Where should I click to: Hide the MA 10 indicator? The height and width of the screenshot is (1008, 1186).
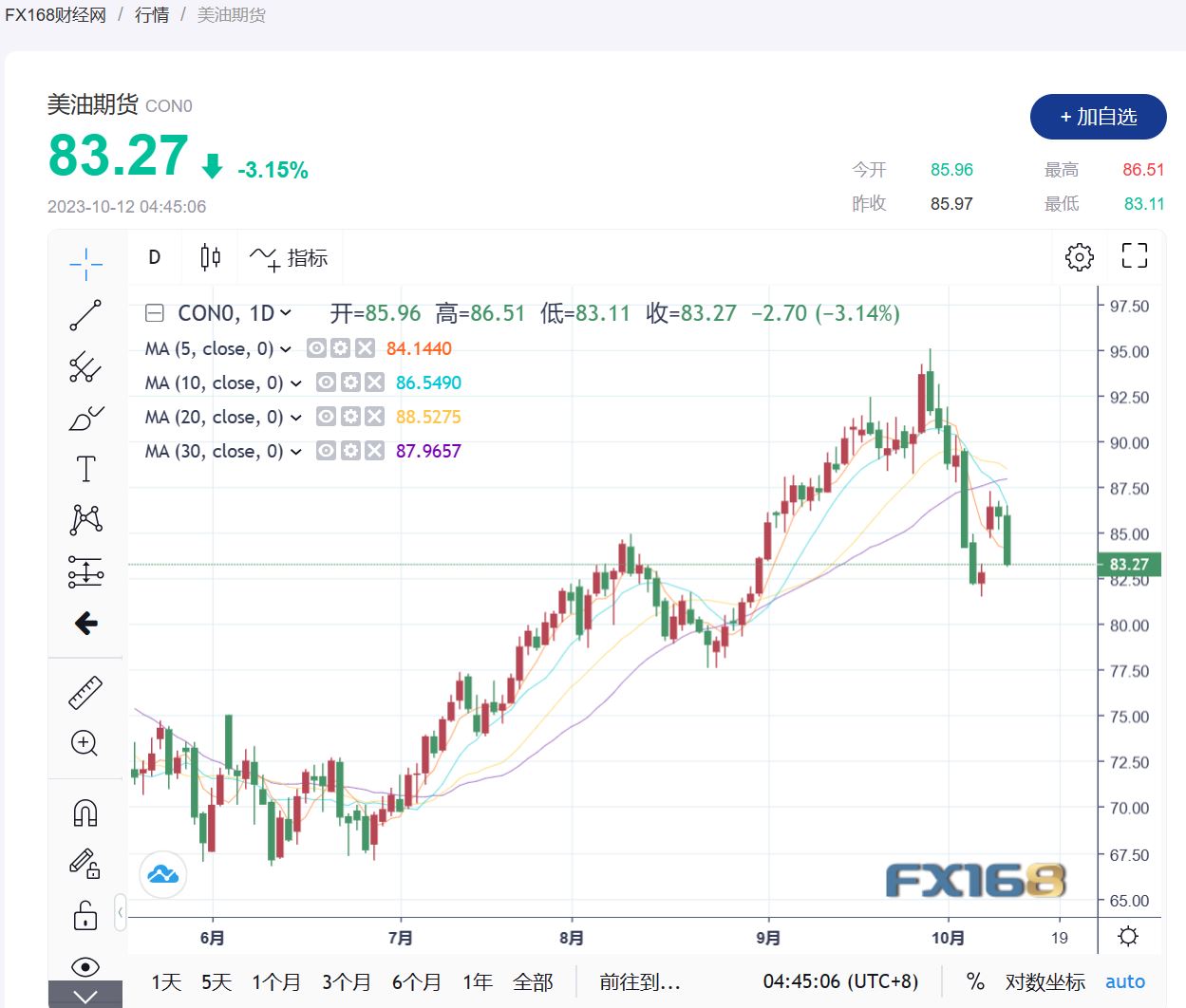tap(326, 383)
